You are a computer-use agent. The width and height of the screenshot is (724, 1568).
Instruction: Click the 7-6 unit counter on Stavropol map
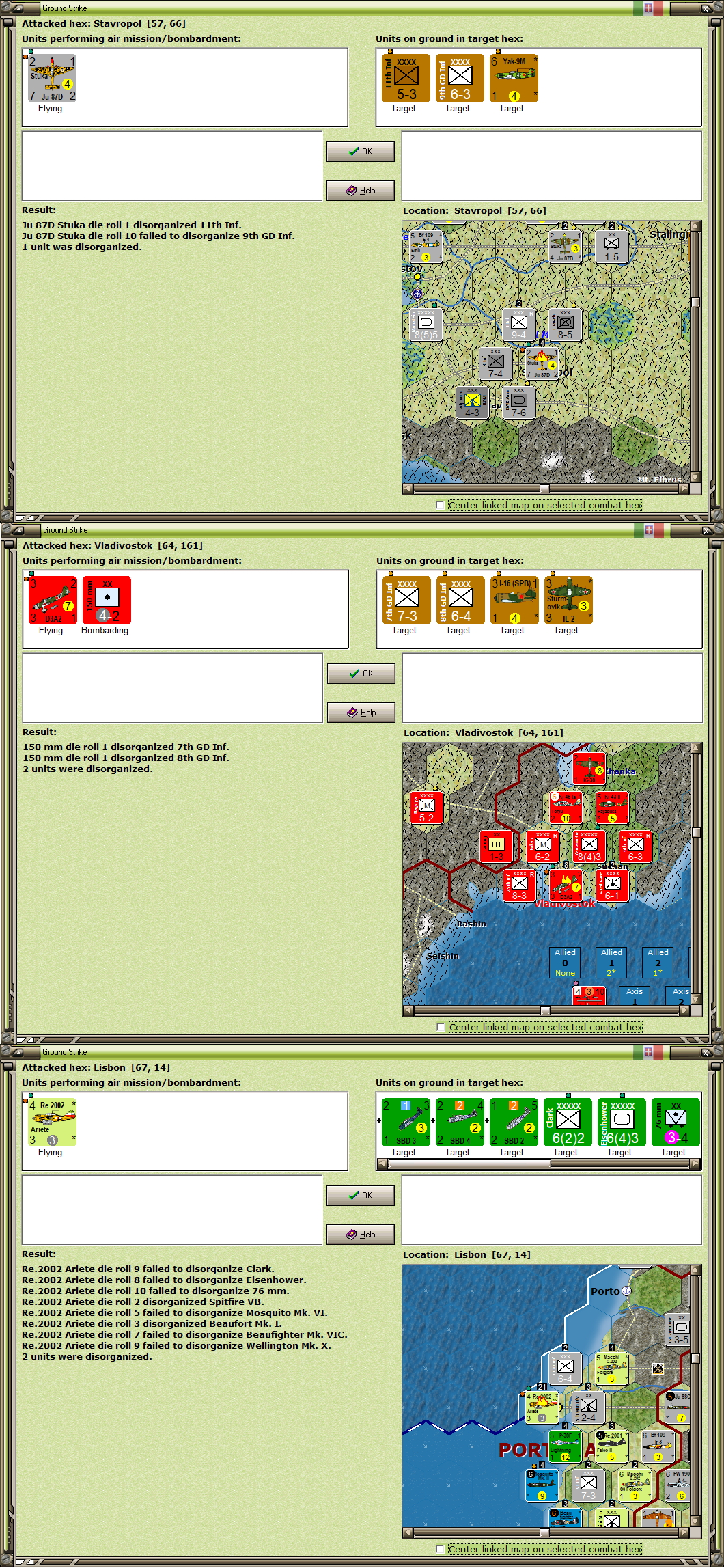pyautogui.click(x=519, y=402)
